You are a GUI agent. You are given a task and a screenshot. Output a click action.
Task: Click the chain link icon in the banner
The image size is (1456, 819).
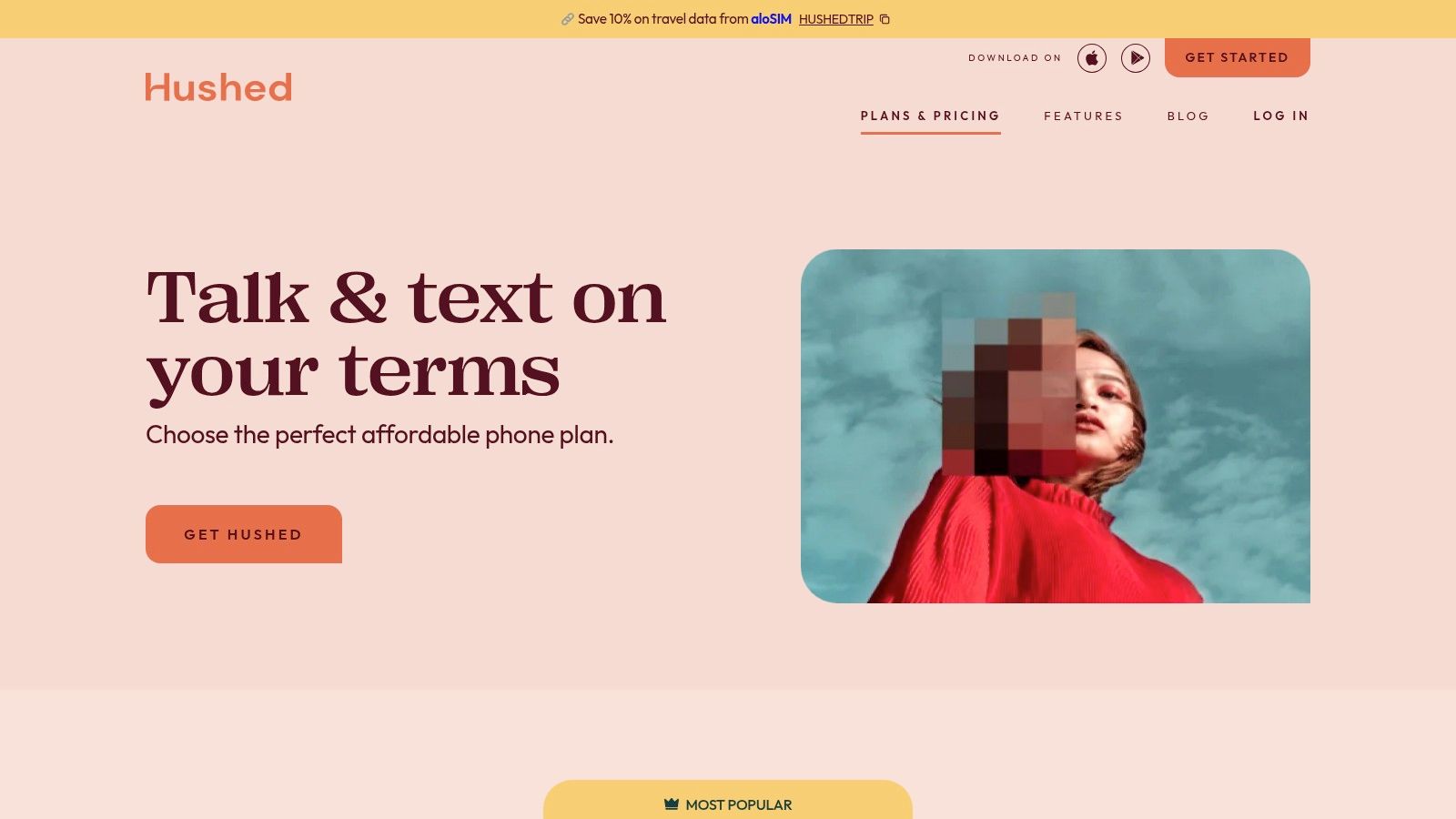tap(567, 19)
